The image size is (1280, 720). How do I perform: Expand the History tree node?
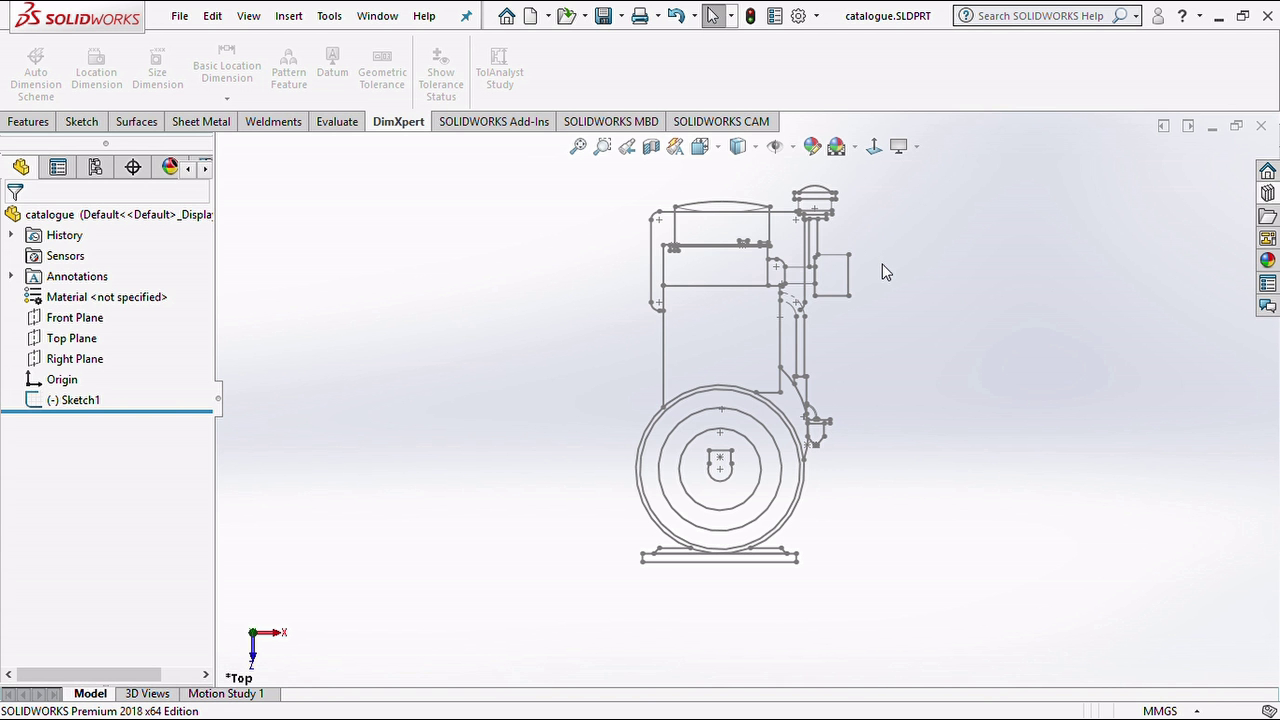pos(11,235)
